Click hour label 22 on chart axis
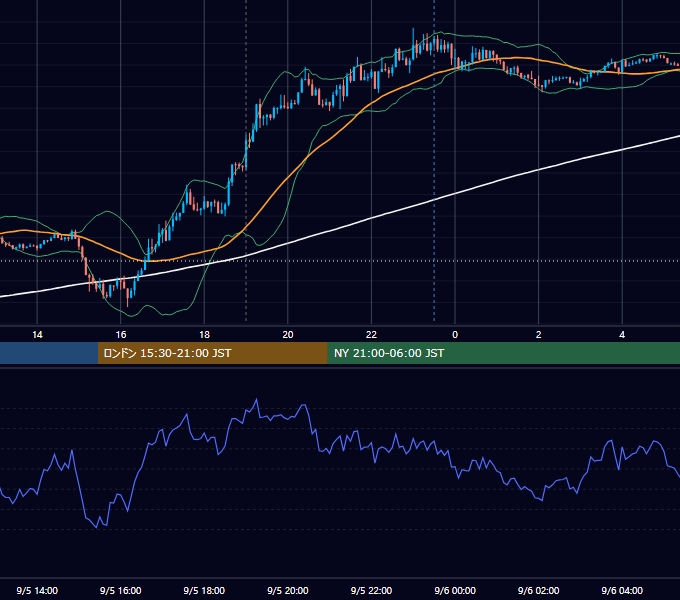The height and width of the screenshot is (600, 680). (x=371, y=335)
